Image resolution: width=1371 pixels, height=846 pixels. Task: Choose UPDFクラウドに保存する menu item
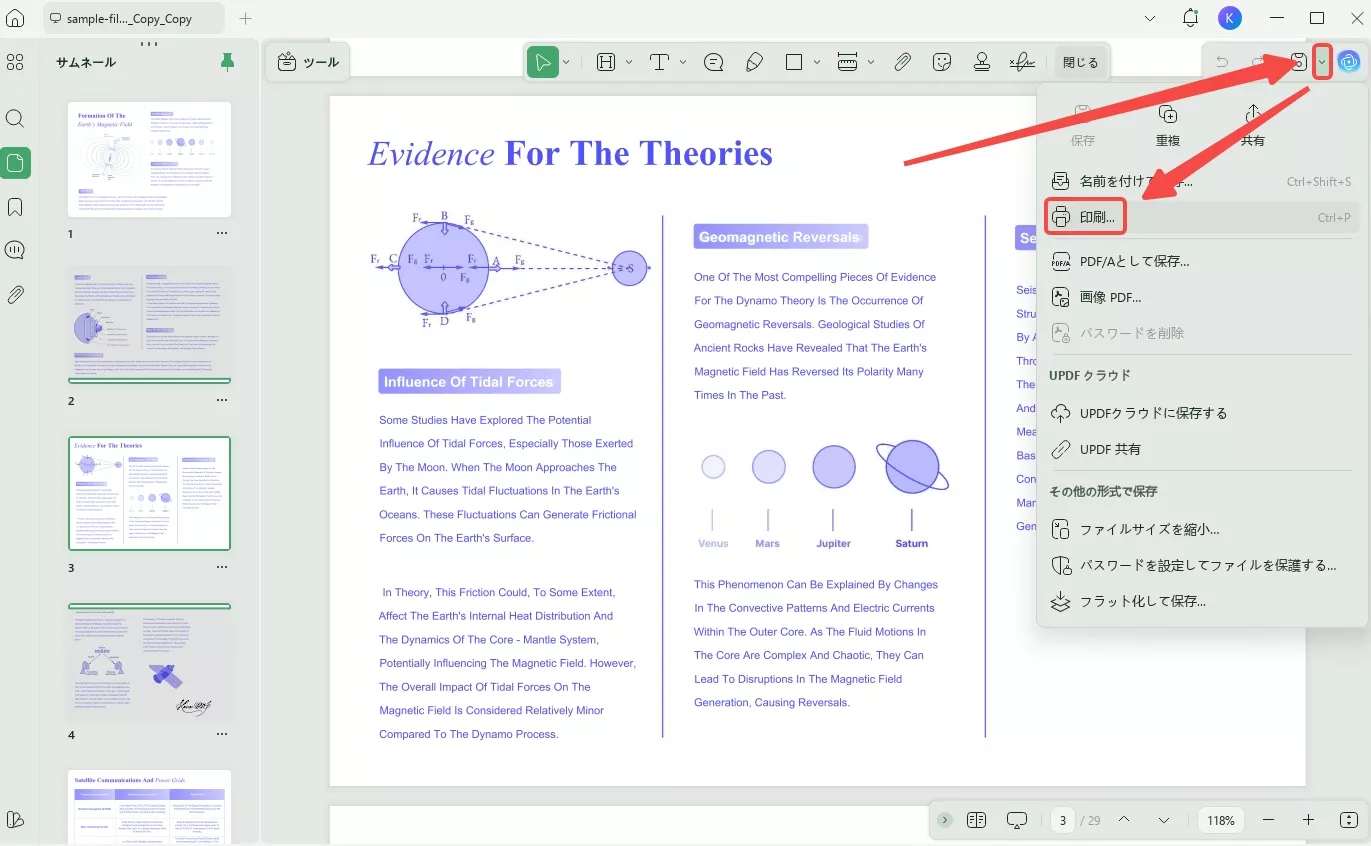[1202, 413]
